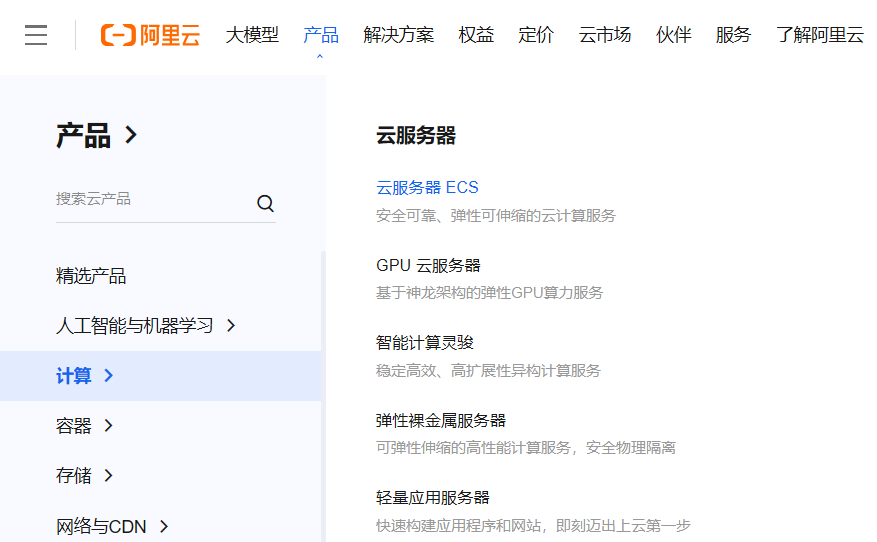Image resolution: width=877 pixels, height=542 pixels.
Task: Open the 轻量应用服务器 link
Action: click(433, 497)
